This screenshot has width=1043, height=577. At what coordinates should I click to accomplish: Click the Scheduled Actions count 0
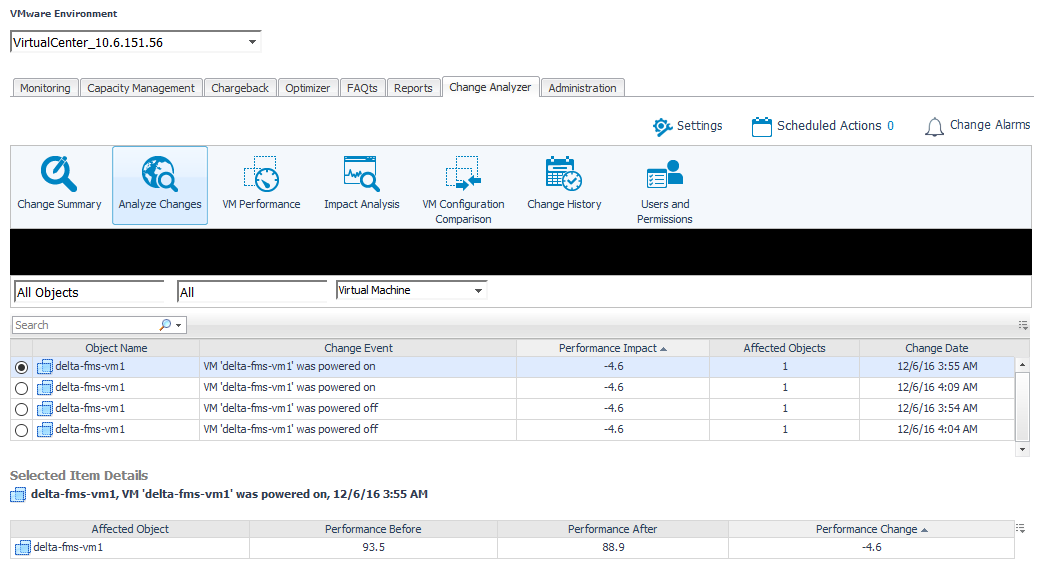pyautogui.click(x=890, y=126)
